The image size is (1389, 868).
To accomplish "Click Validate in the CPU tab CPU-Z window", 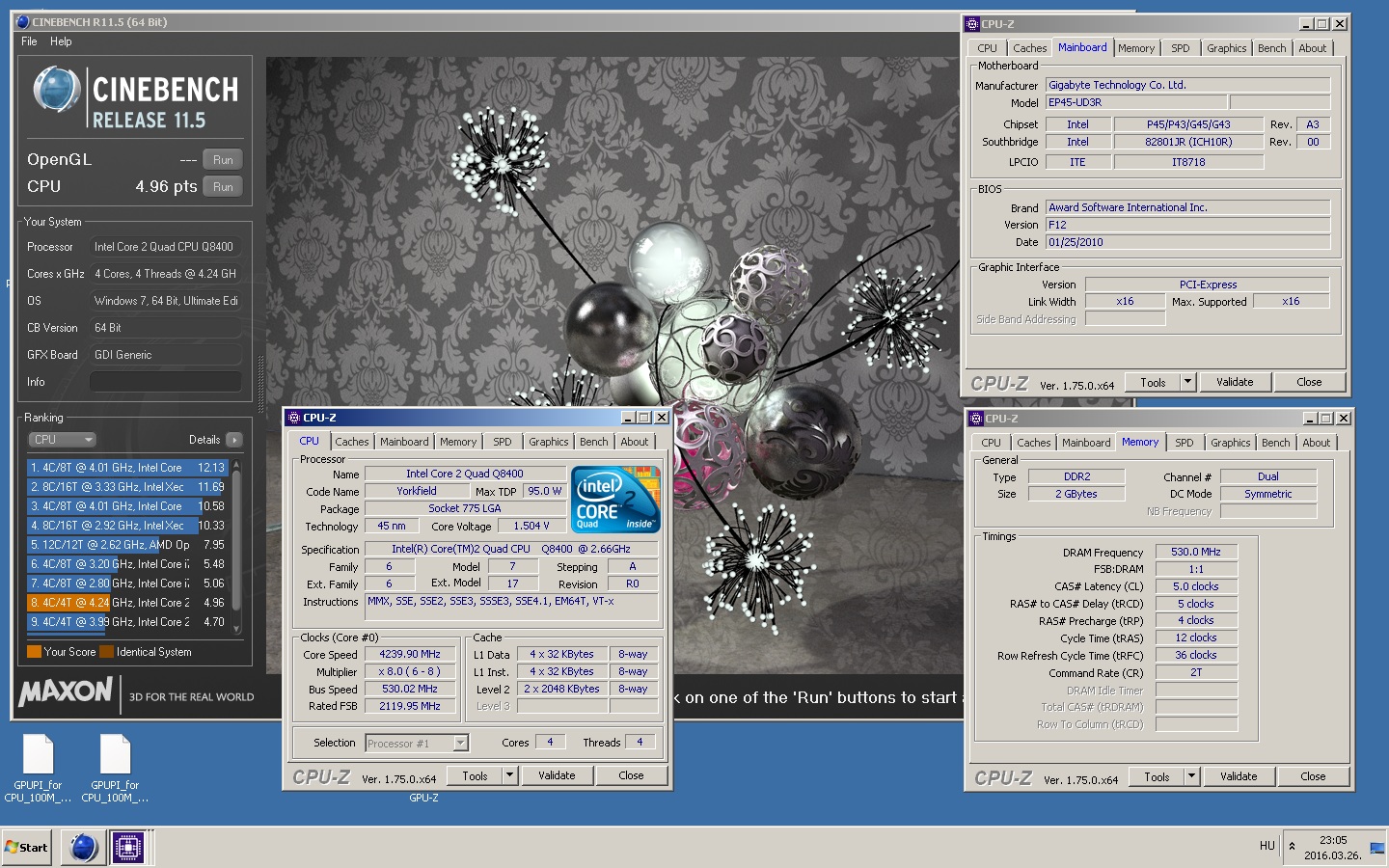I will click(557, 775).
